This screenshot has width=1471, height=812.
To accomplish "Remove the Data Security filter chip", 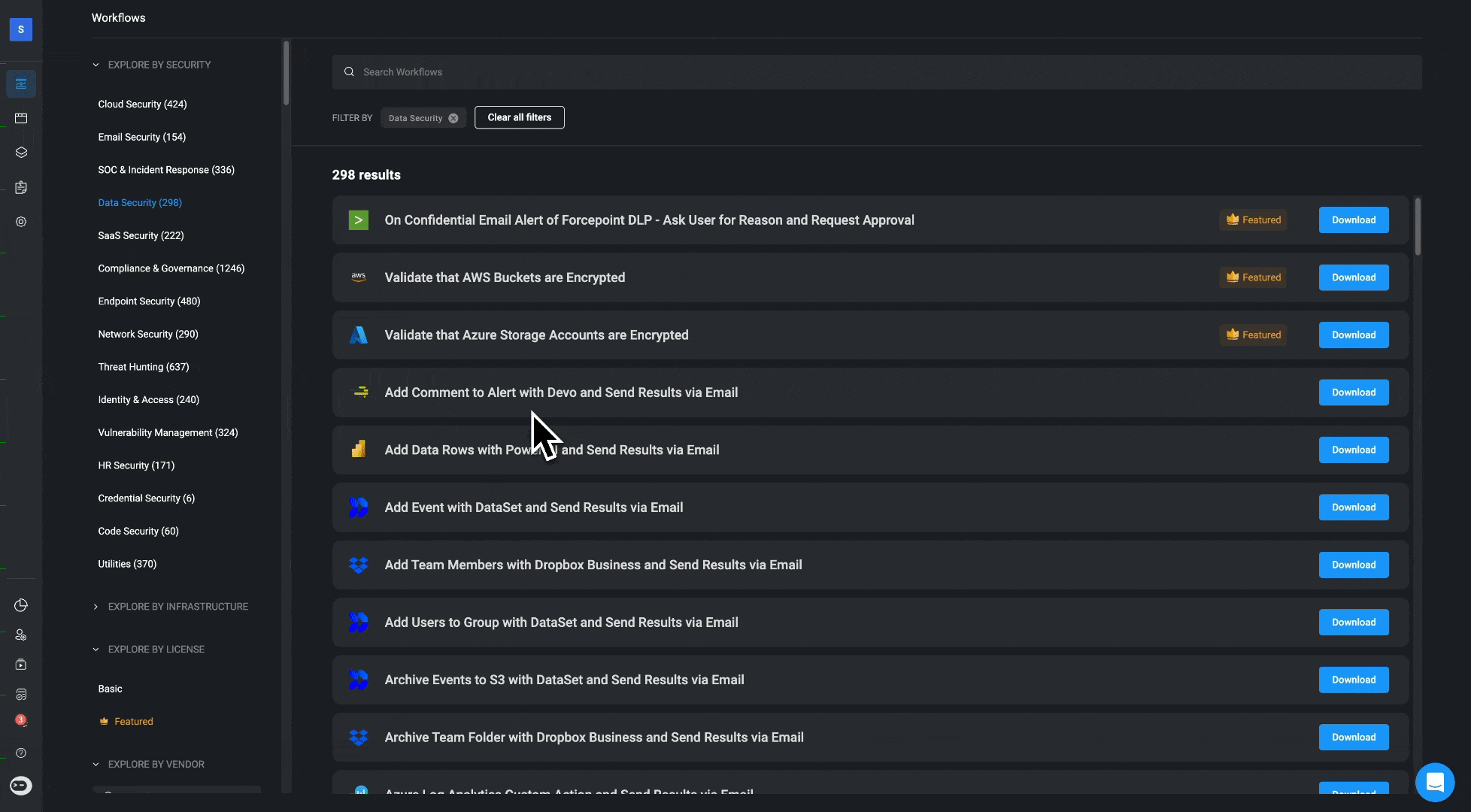I will pyautogui.click(x=453, y=118).
